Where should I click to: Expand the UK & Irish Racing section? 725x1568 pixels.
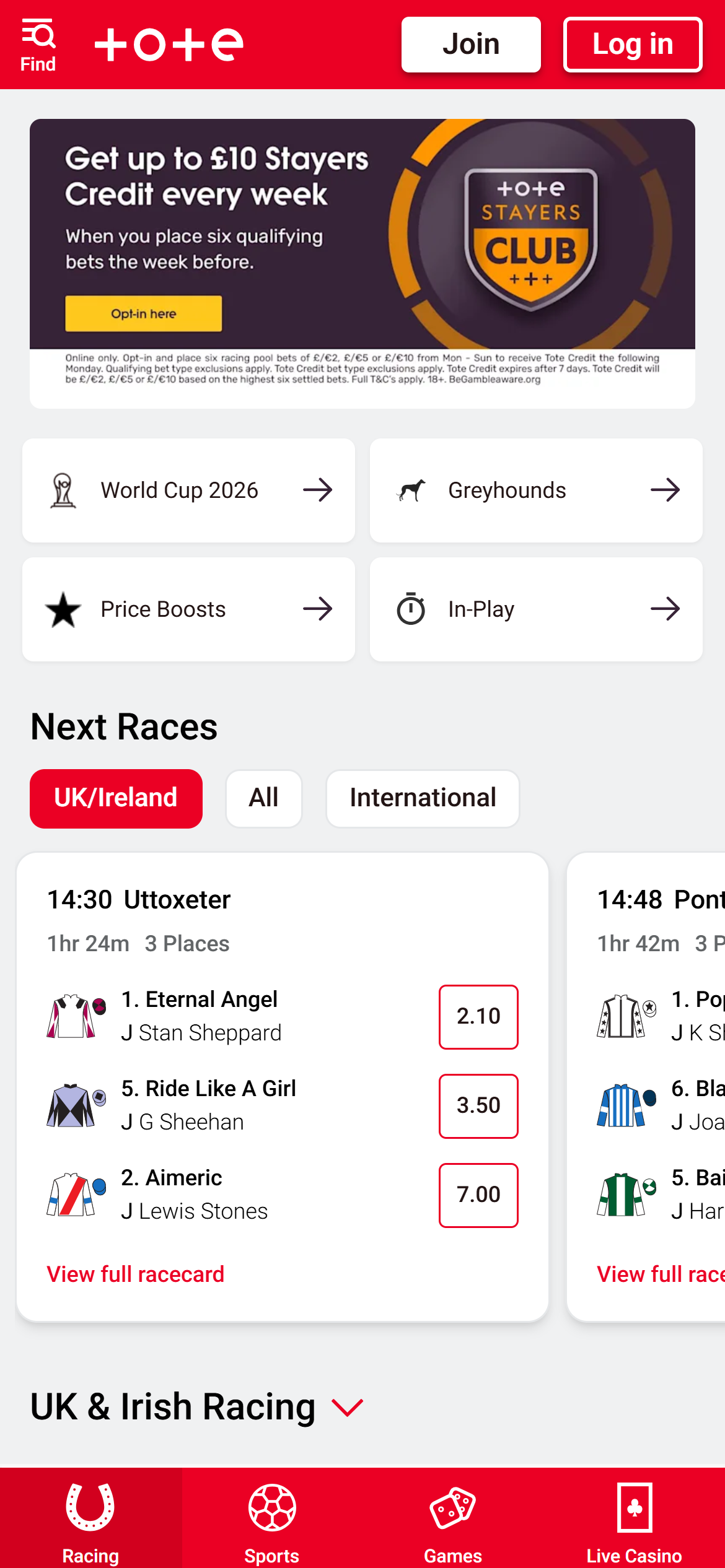pyautogui.click(x=348, y=1408)
